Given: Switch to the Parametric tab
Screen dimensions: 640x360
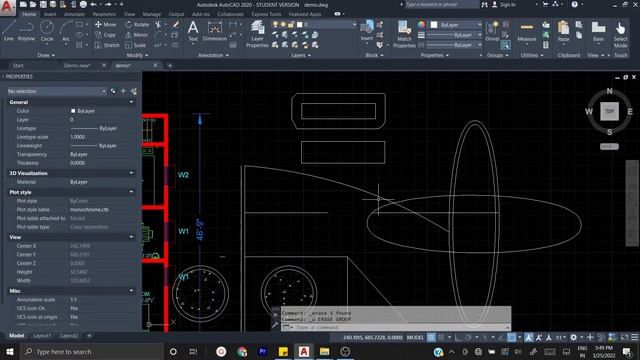Looking at the screenshot, I should [104, 14].
